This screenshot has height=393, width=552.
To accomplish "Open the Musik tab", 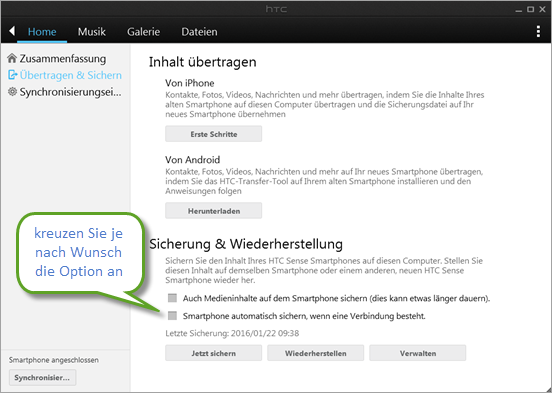I will [92, 32].
